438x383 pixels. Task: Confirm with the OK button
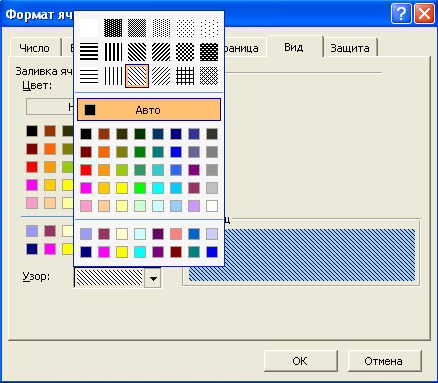[300, 361]
